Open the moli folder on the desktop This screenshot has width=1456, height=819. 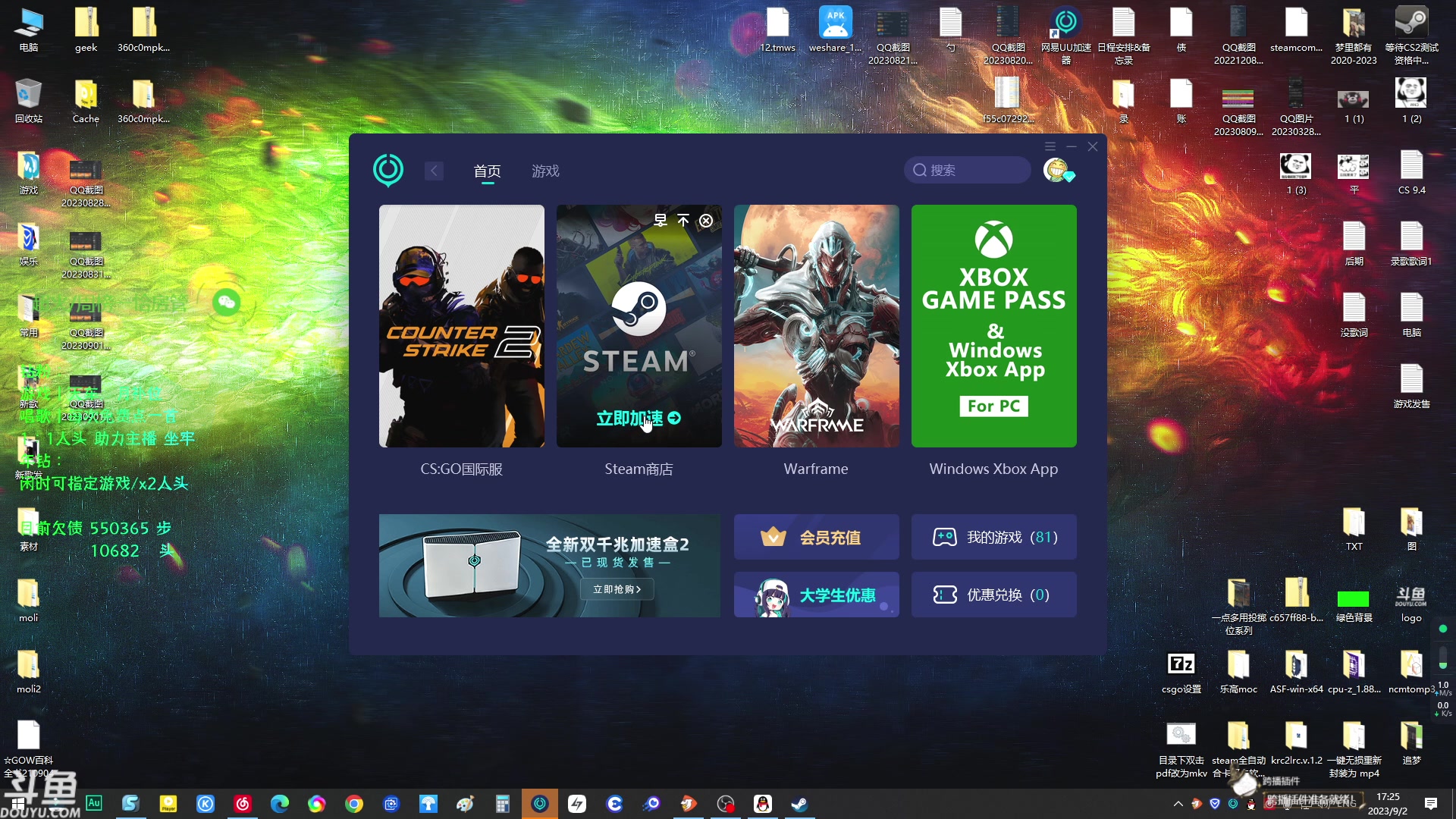29,600
